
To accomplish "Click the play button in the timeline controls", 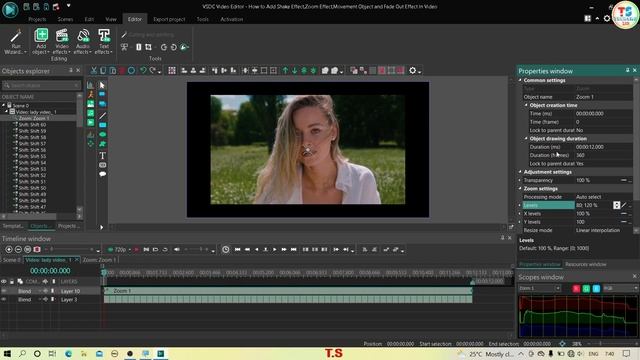I will (x=275, y=249).
